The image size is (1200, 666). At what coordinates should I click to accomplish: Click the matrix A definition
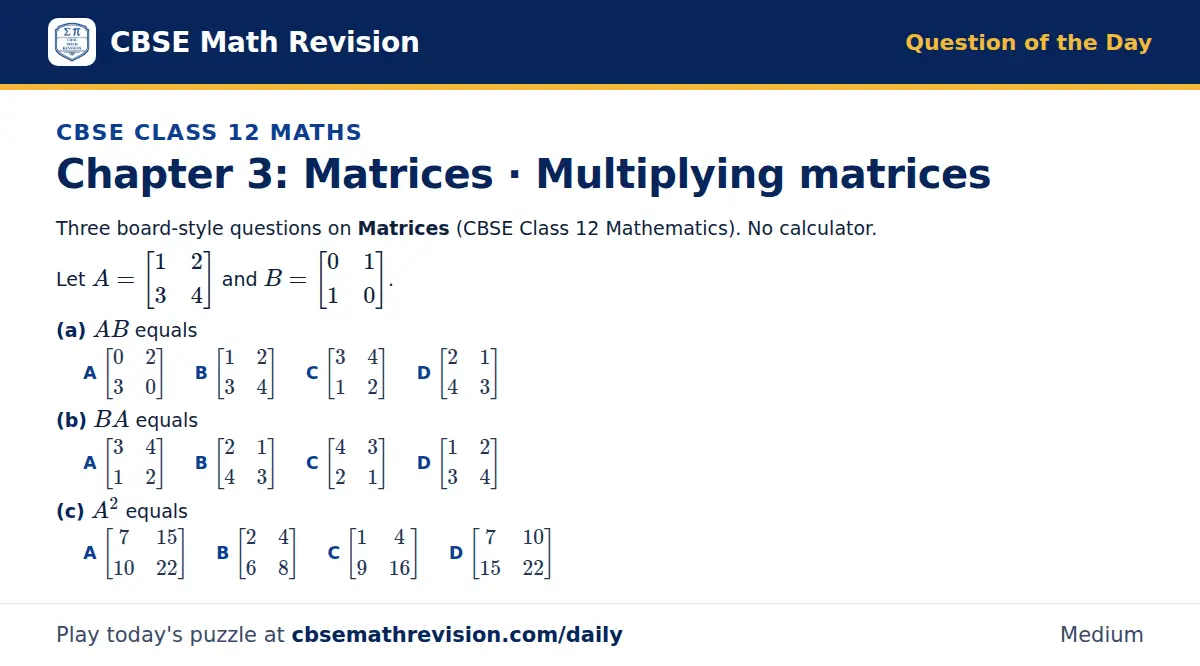coord(151,280)
